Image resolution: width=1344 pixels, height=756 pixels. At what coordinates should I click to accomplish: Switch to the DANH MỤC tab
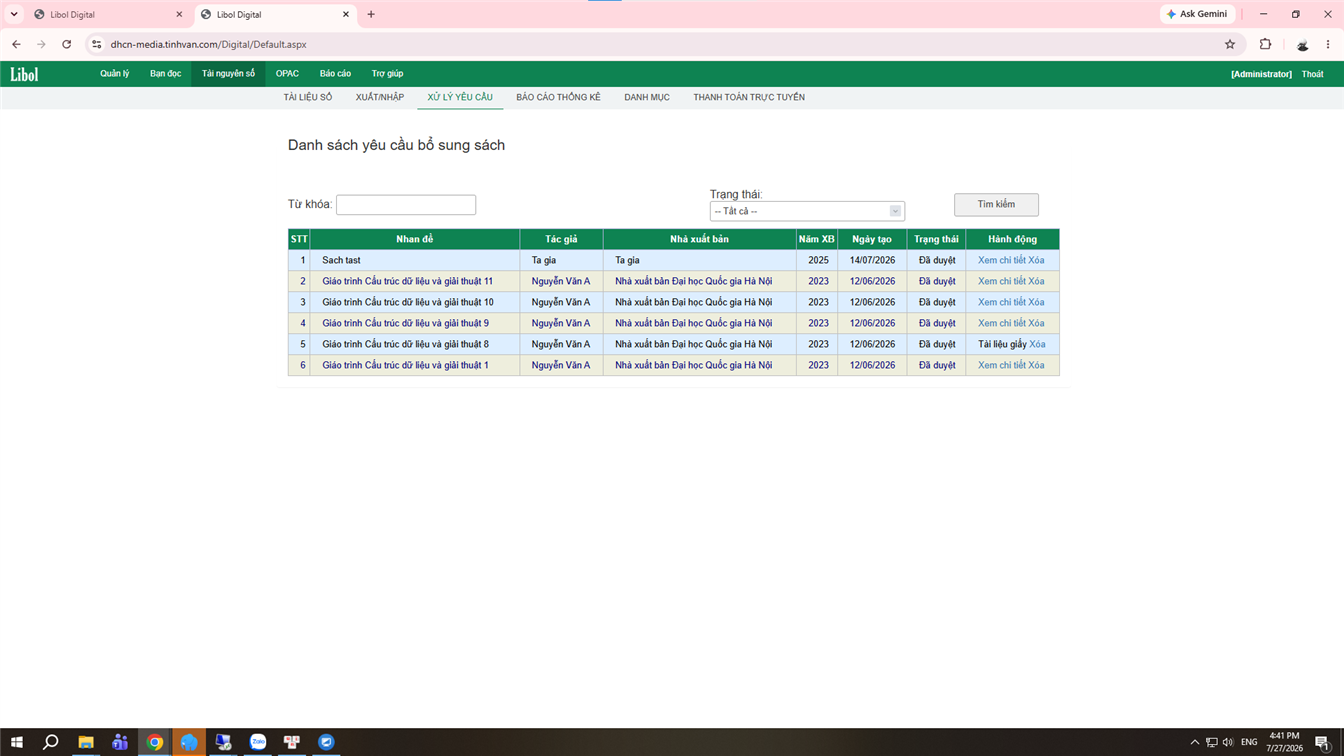(647, 98)
